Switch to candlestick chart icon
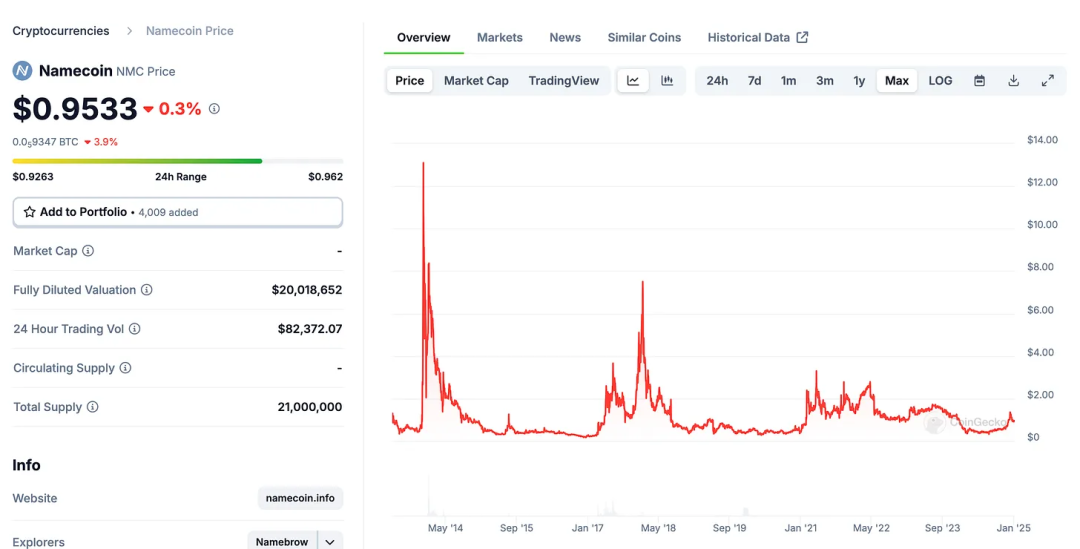1080x549 pixels. [667, 81]
